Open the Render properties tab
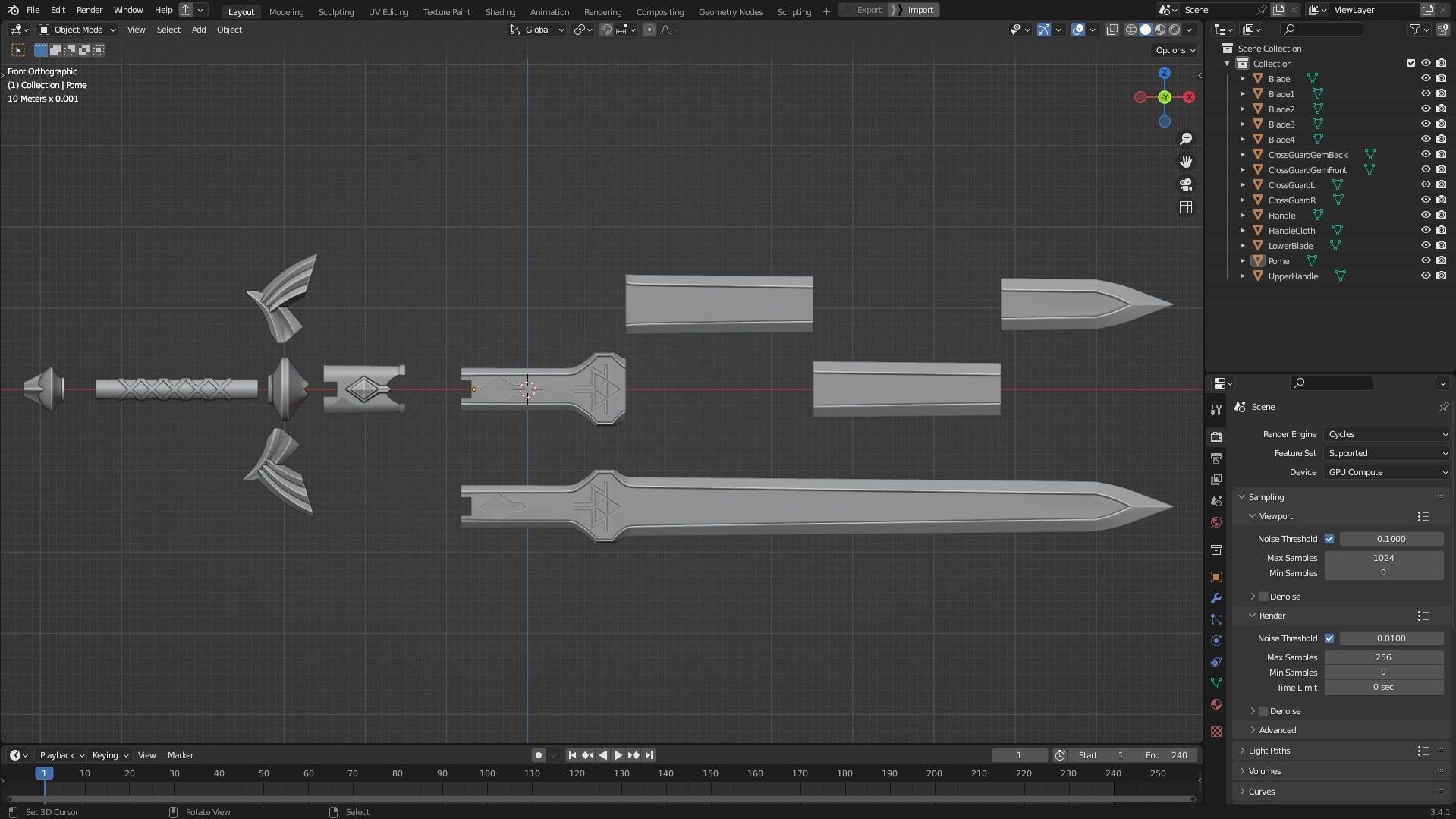Viewport: 1456px width, 819px height. click(1216, 436)
